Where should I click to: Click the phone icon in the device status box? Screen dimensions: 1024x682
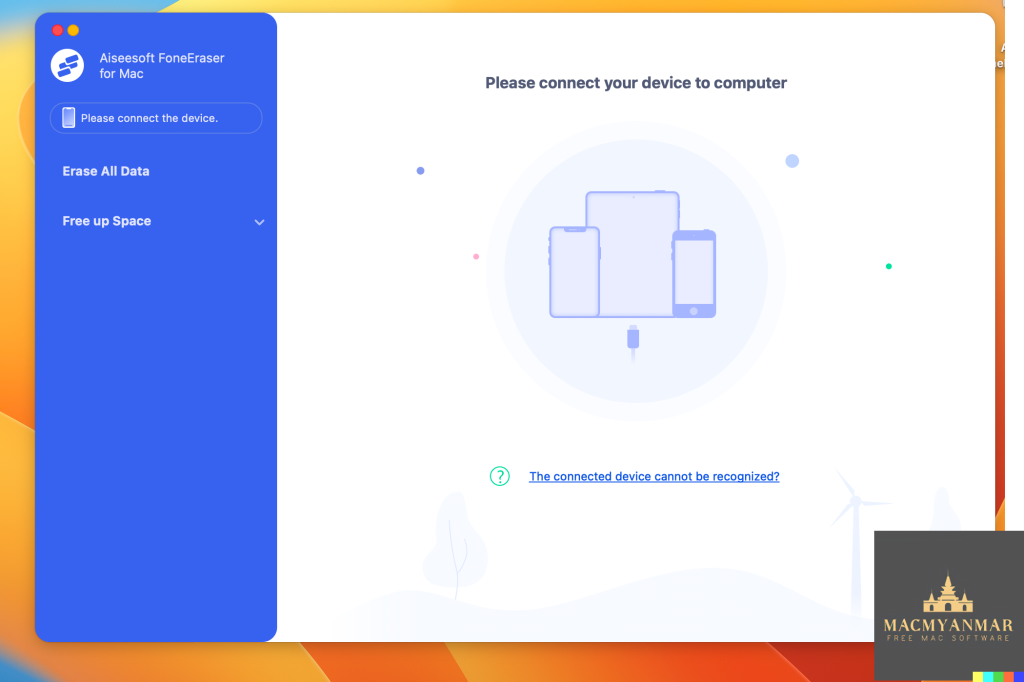coord(69,118)
